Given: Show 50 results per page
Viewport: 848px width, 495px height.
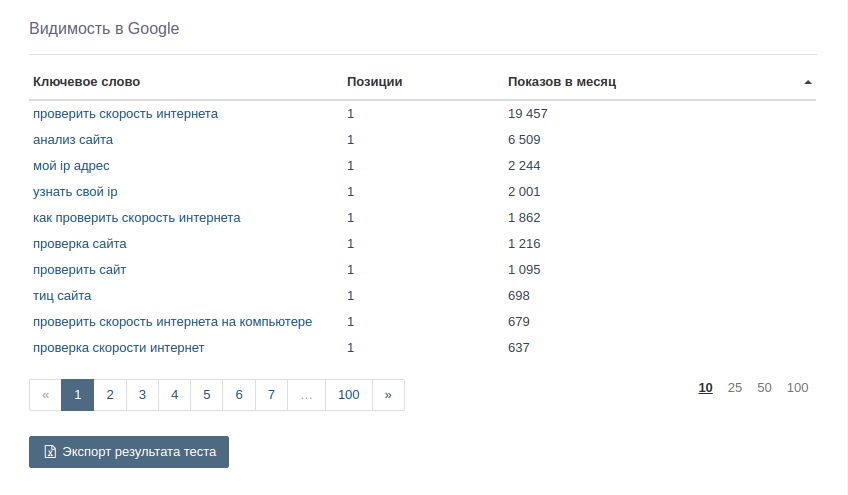Looking at the screenshot, I should click(764, 388).
